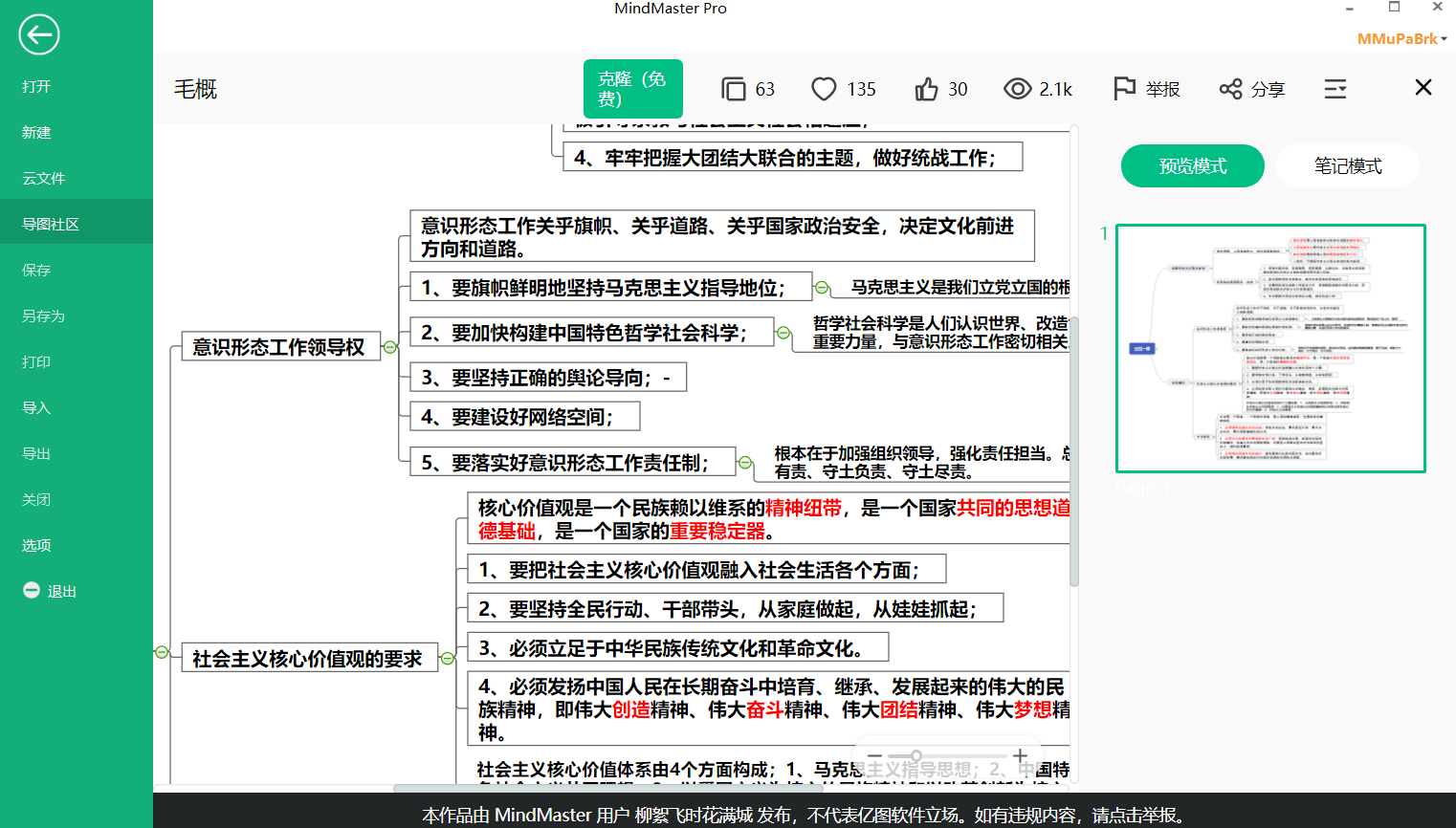
Task: Collapse children of 要旗帜鲜明地坚持马克思主义指导地位 node
Action: click(x=822, y=287)
